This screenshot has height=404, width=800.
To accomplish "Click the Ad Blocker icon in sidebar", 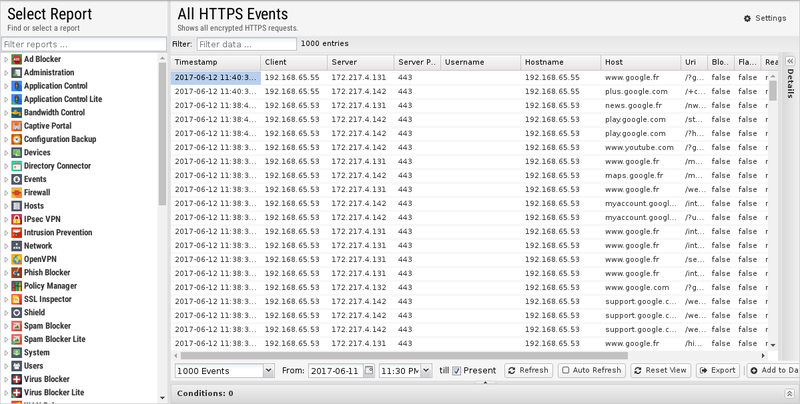I will point(16,60).
